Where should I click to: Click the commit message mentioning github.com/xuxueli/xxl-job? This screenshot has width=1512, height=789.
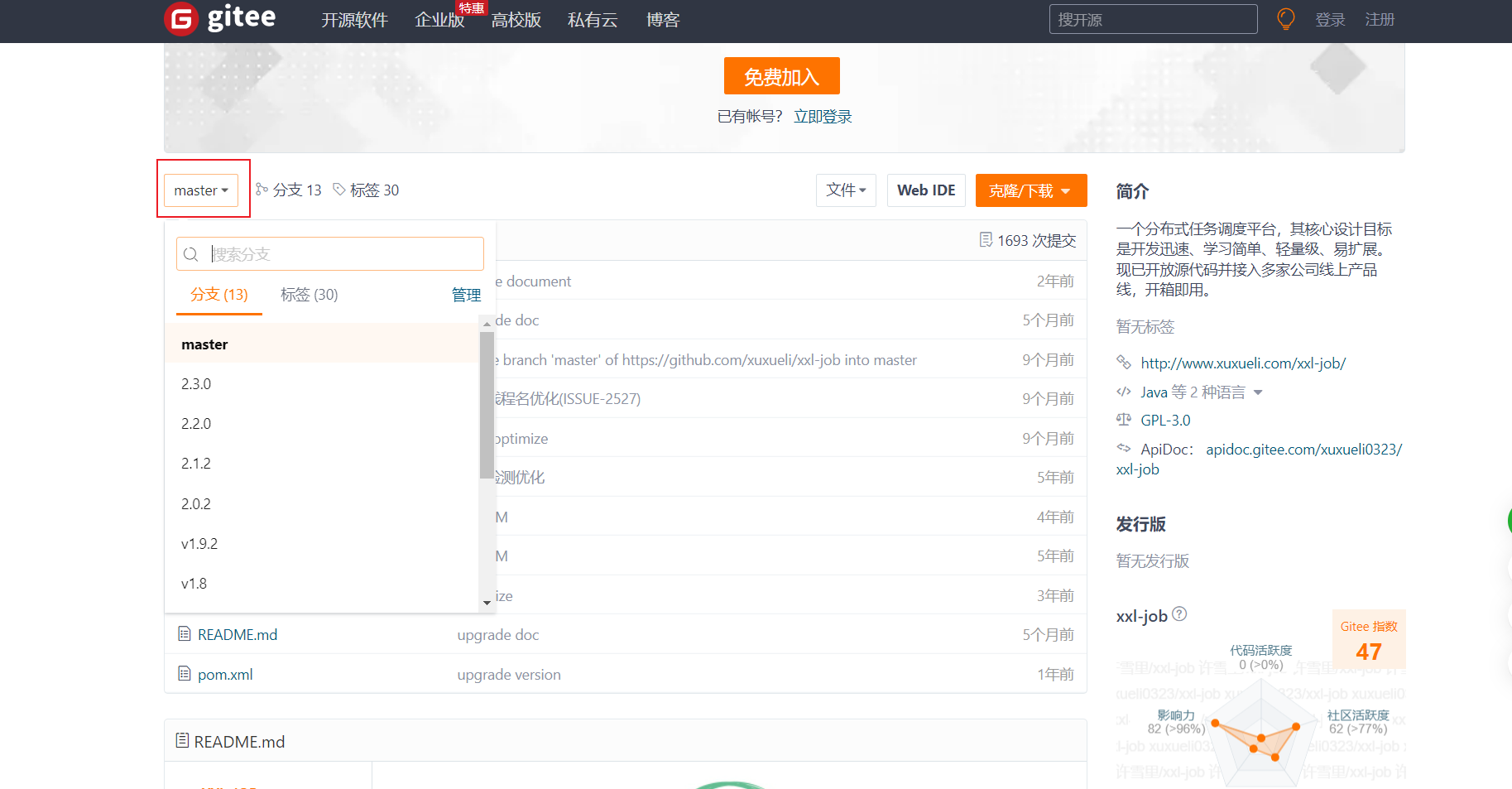click(707, 360)
